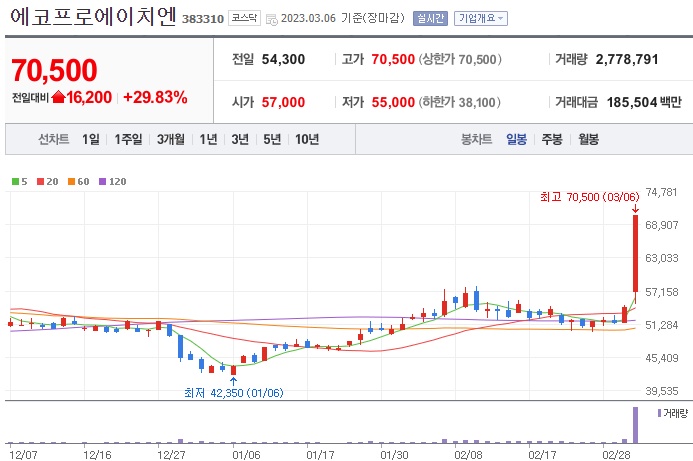This screenshot has height=461, width=693.
Task: Select the 3개월 line chart period
Action: 171,139
